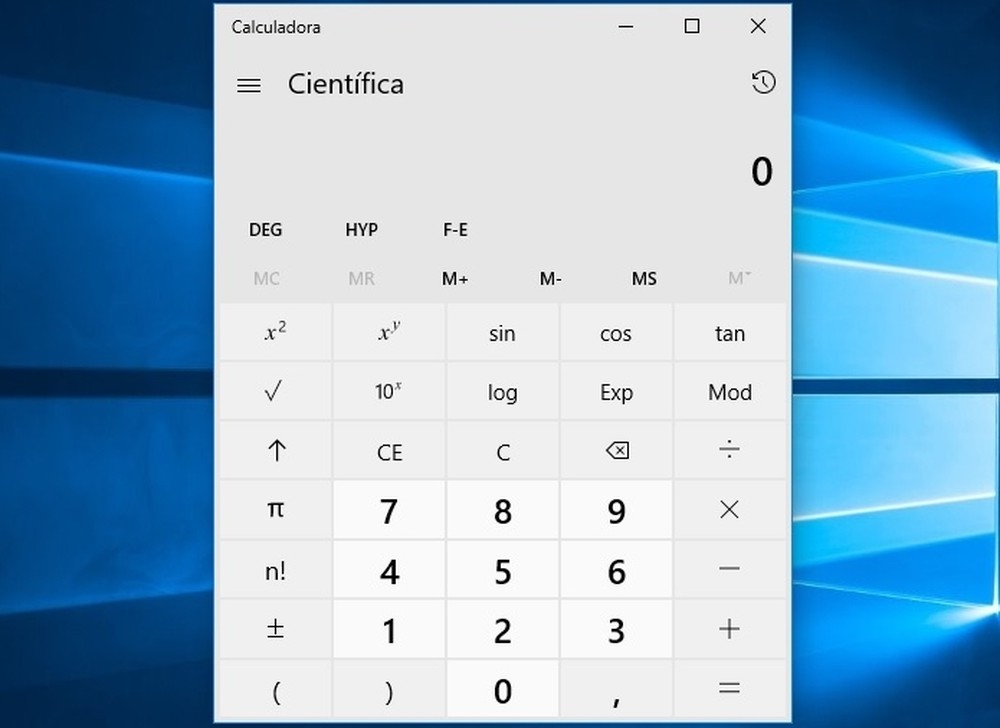Click the x squared button
Screen dimensions: 1000x728
click(274, 333)
